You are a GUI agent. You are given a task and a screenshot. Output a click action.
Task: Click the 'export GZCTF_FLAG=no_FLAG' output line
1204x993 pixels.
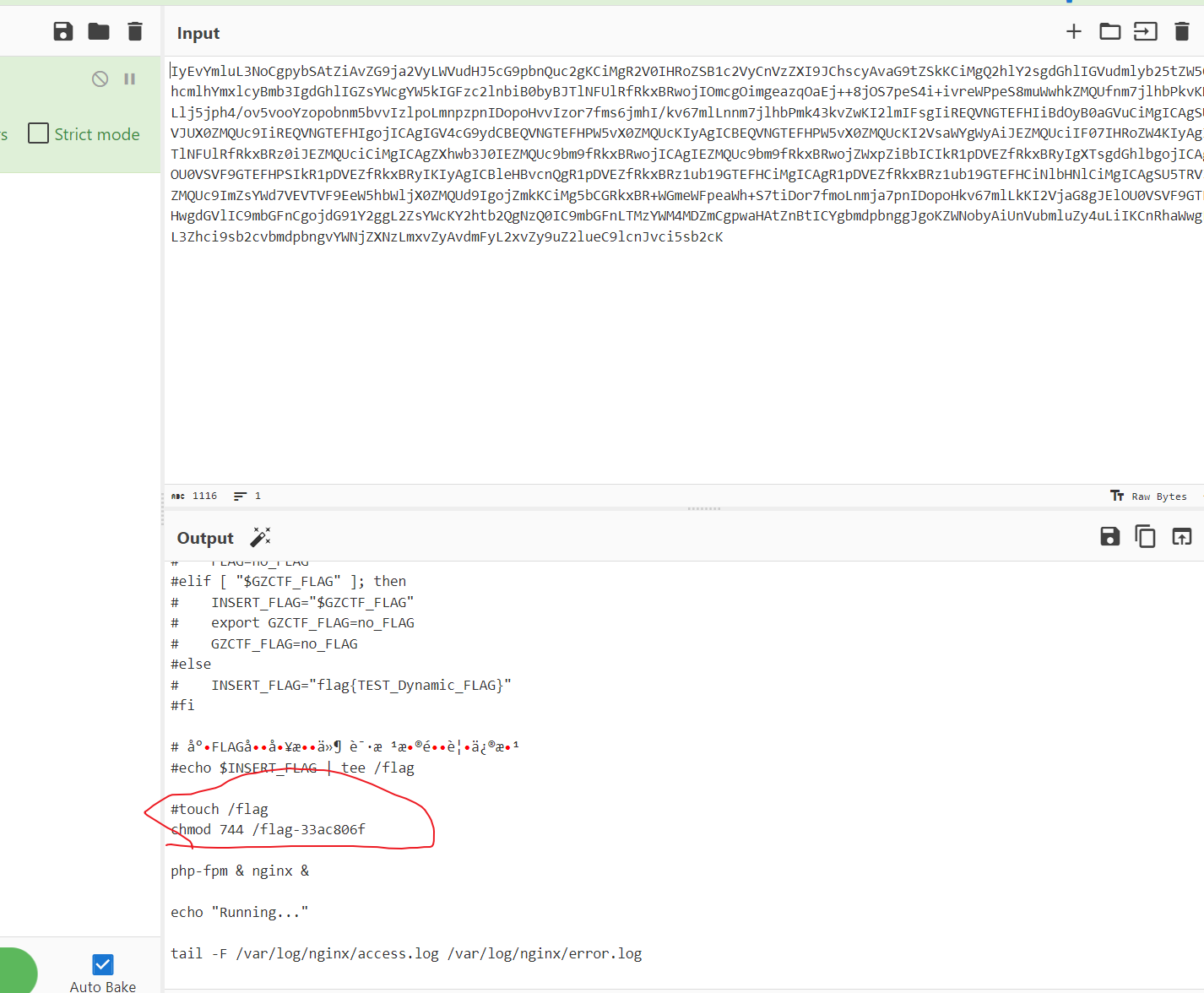[x=292, y=623]
